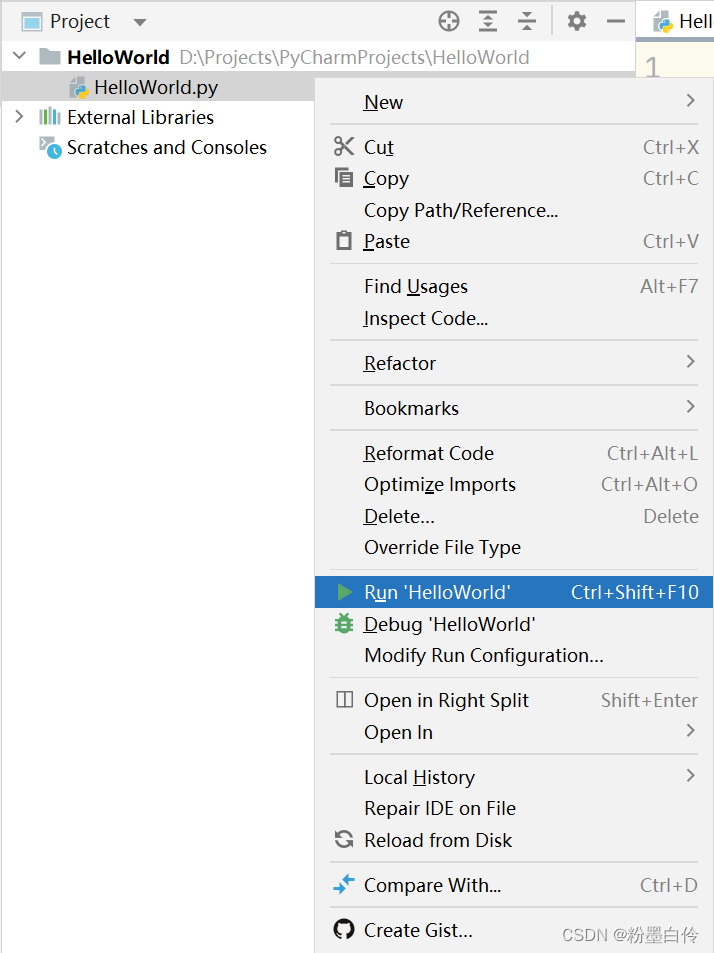Run 'HelloWorld' from the context menu

pos(514,592)
